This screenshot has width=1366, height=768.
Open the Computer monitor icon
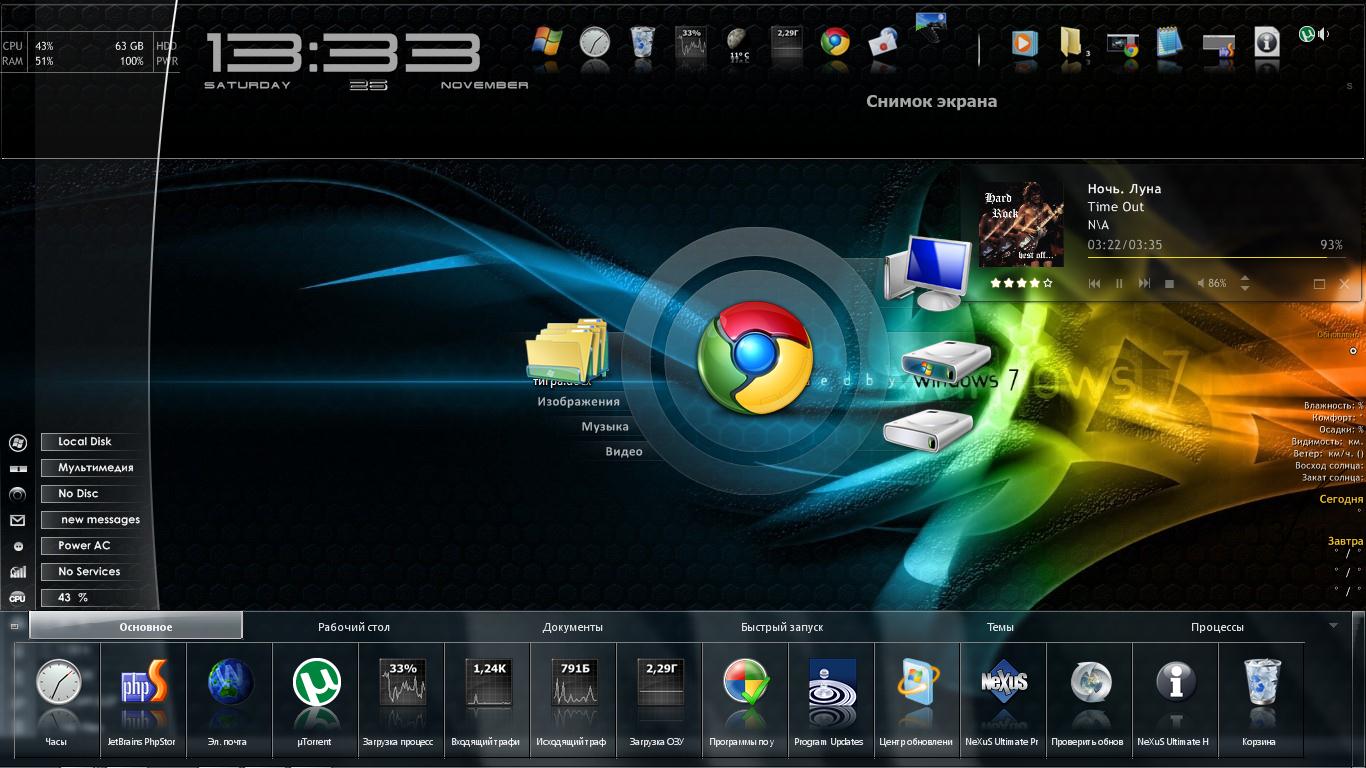(x=927, y=272)
